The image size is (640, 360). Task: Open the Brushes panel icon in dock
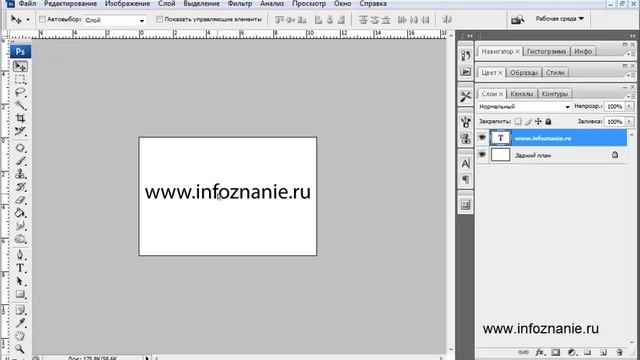click(x=466, y=122)
